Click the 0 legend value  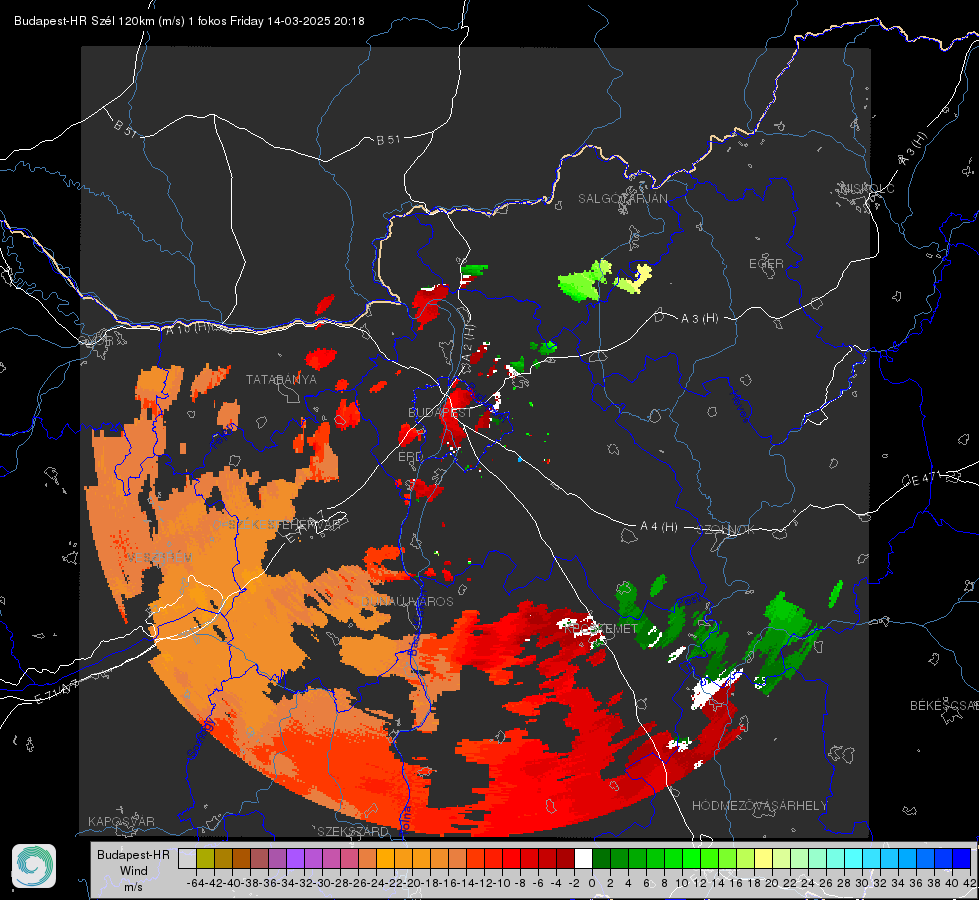pos(592,883)
